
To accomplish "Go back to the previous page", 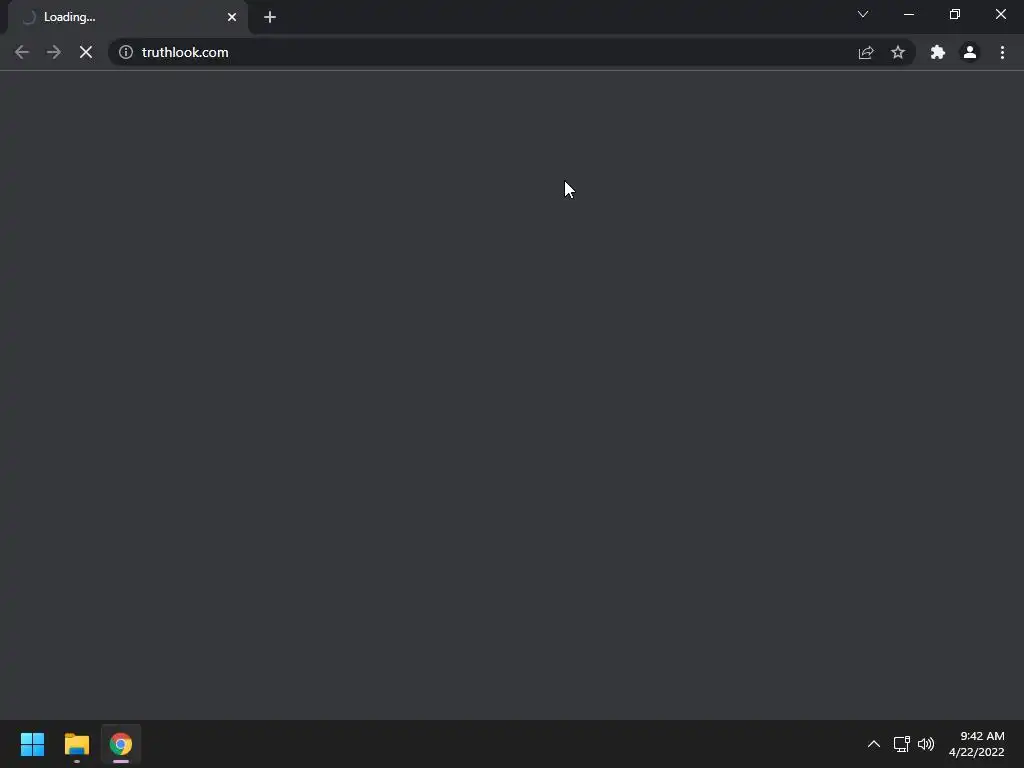I will 22,52.
